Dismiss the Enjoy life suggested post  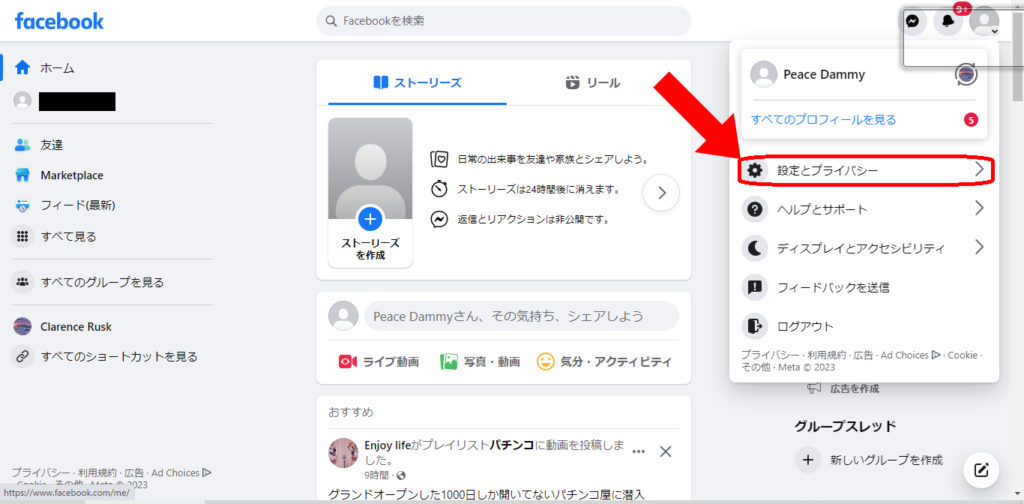665,451
